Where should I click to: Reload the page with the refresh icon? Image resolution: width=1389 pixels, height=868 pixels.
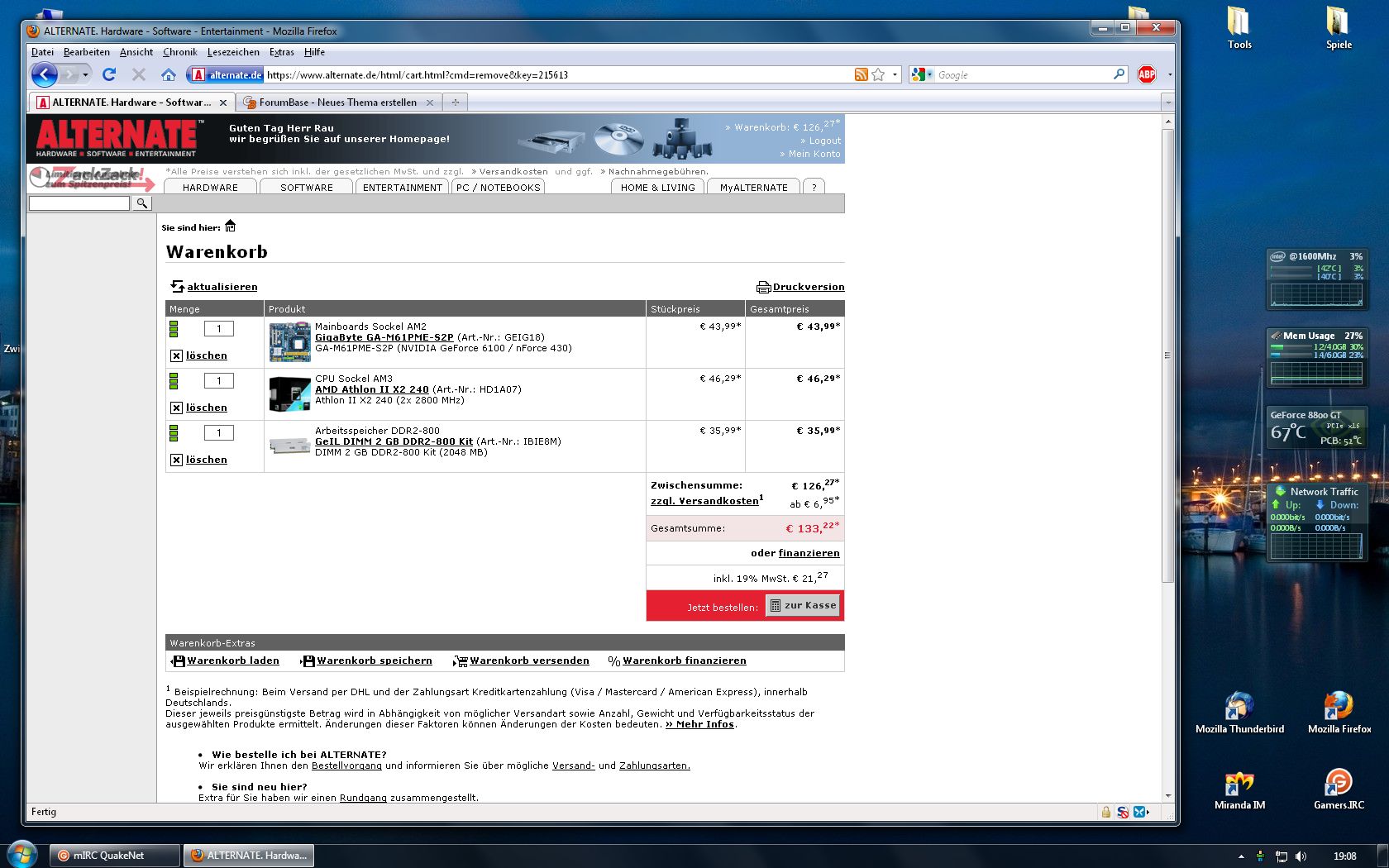coord(109,74)
